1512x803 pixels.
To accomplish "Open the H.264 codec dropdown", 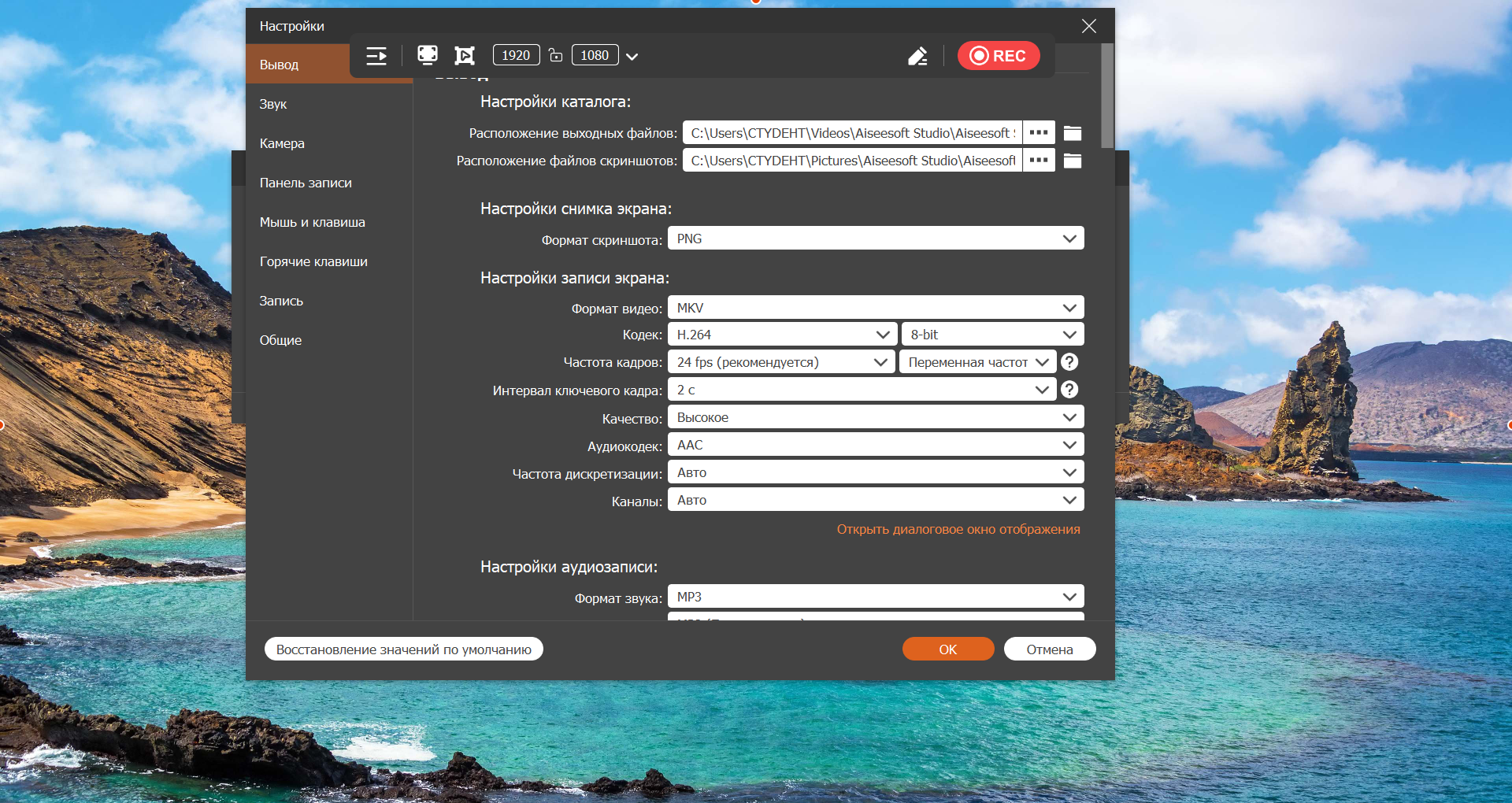I will click(x=781, y=335).
